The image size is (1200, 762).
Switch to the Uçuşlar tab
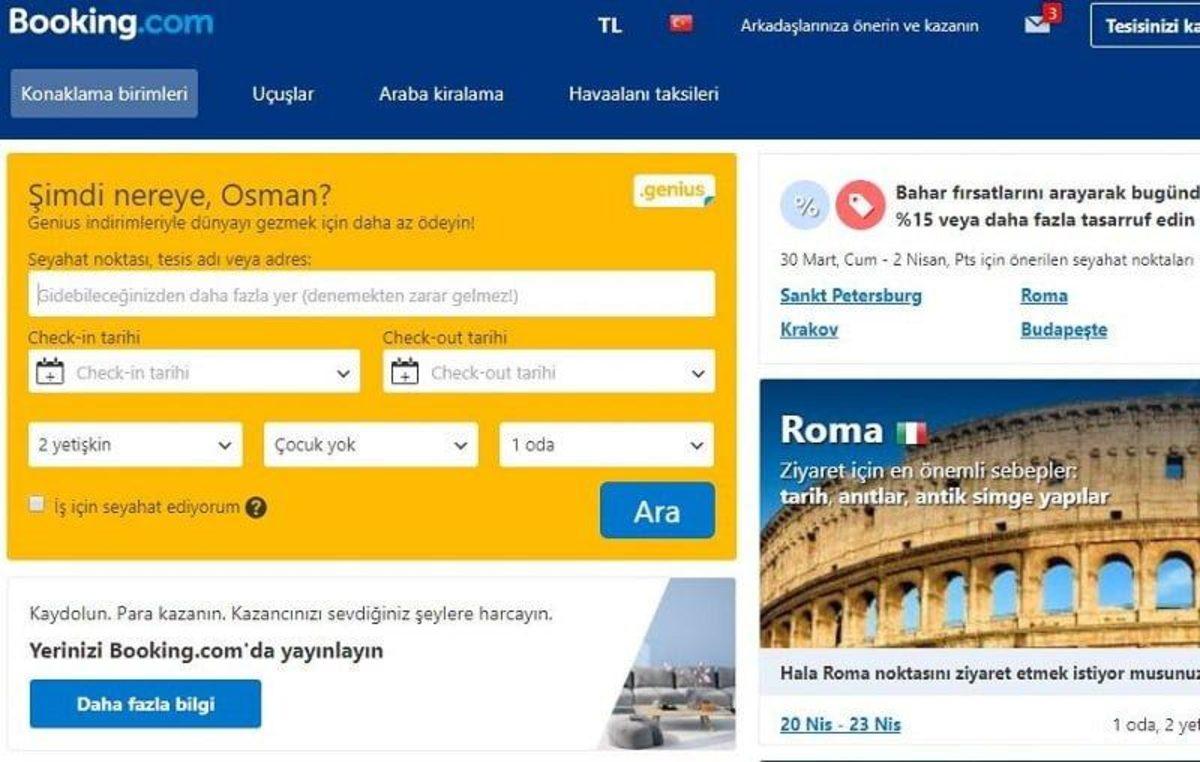tap(283, 93)
